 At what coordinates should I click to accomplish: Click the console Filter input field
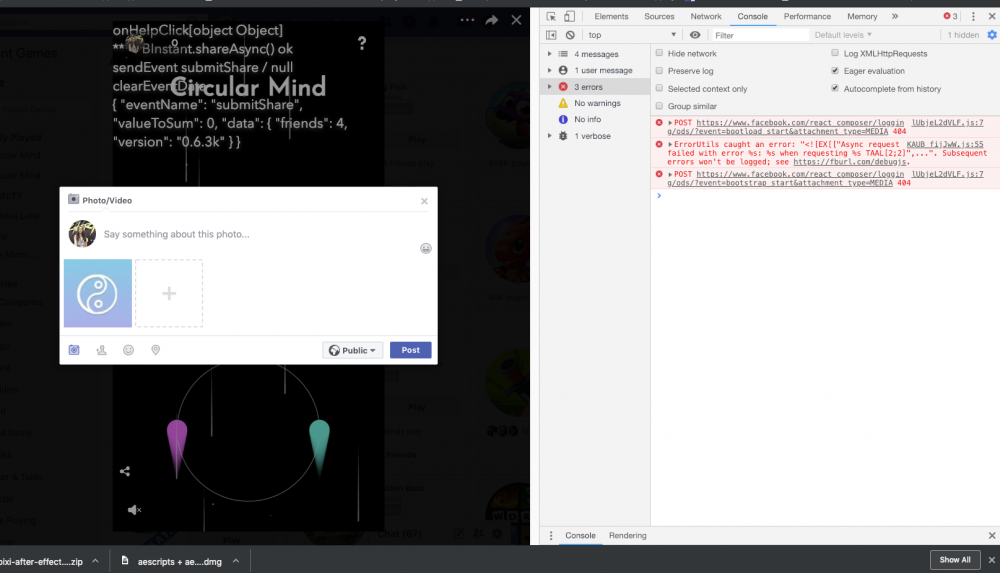pos(760,35)
